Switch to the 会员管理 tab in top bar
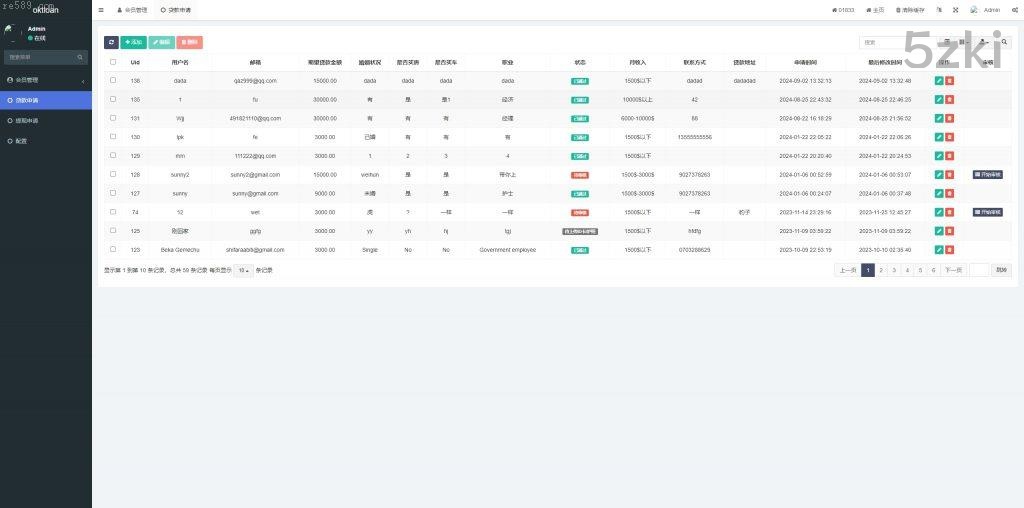 pyautogui.click(x=132, y=10)
